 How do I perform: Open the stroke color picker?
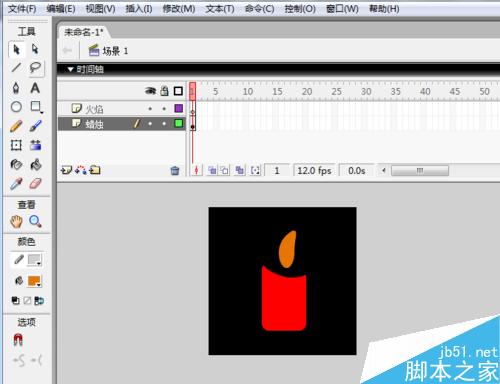pos(34,260)
